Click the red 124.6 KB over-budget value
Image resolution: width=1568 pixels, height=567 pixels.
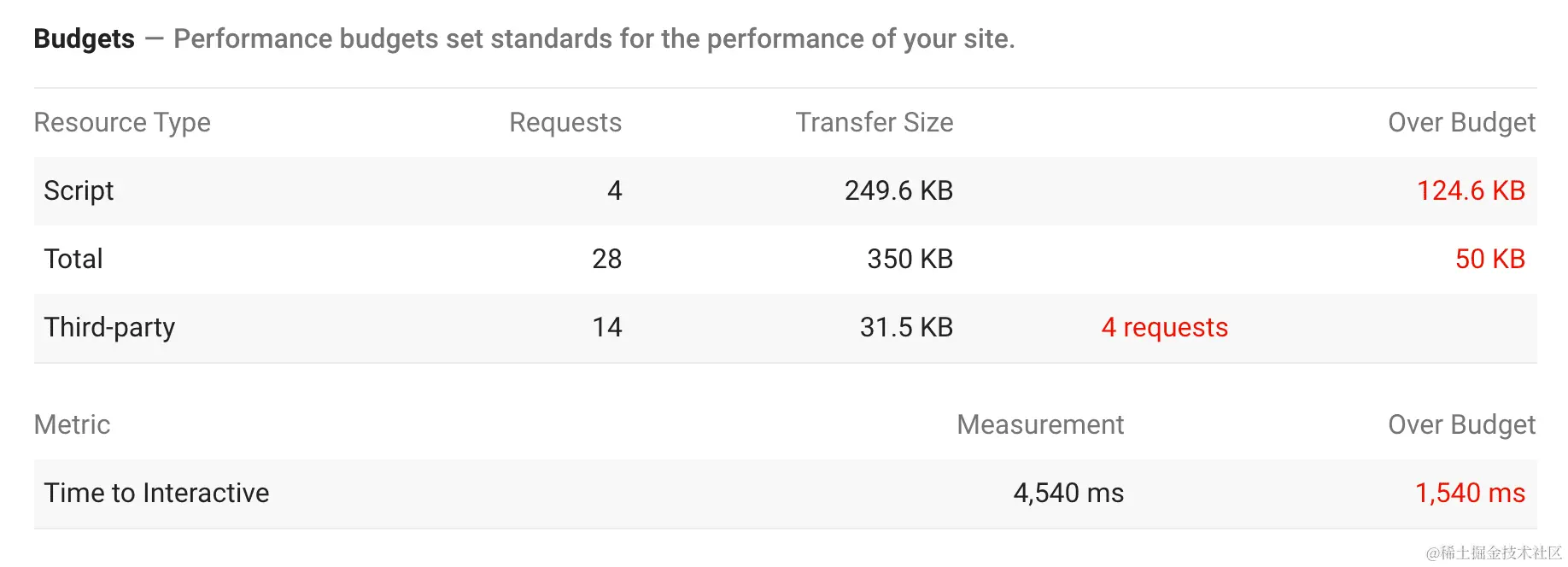1470,191
